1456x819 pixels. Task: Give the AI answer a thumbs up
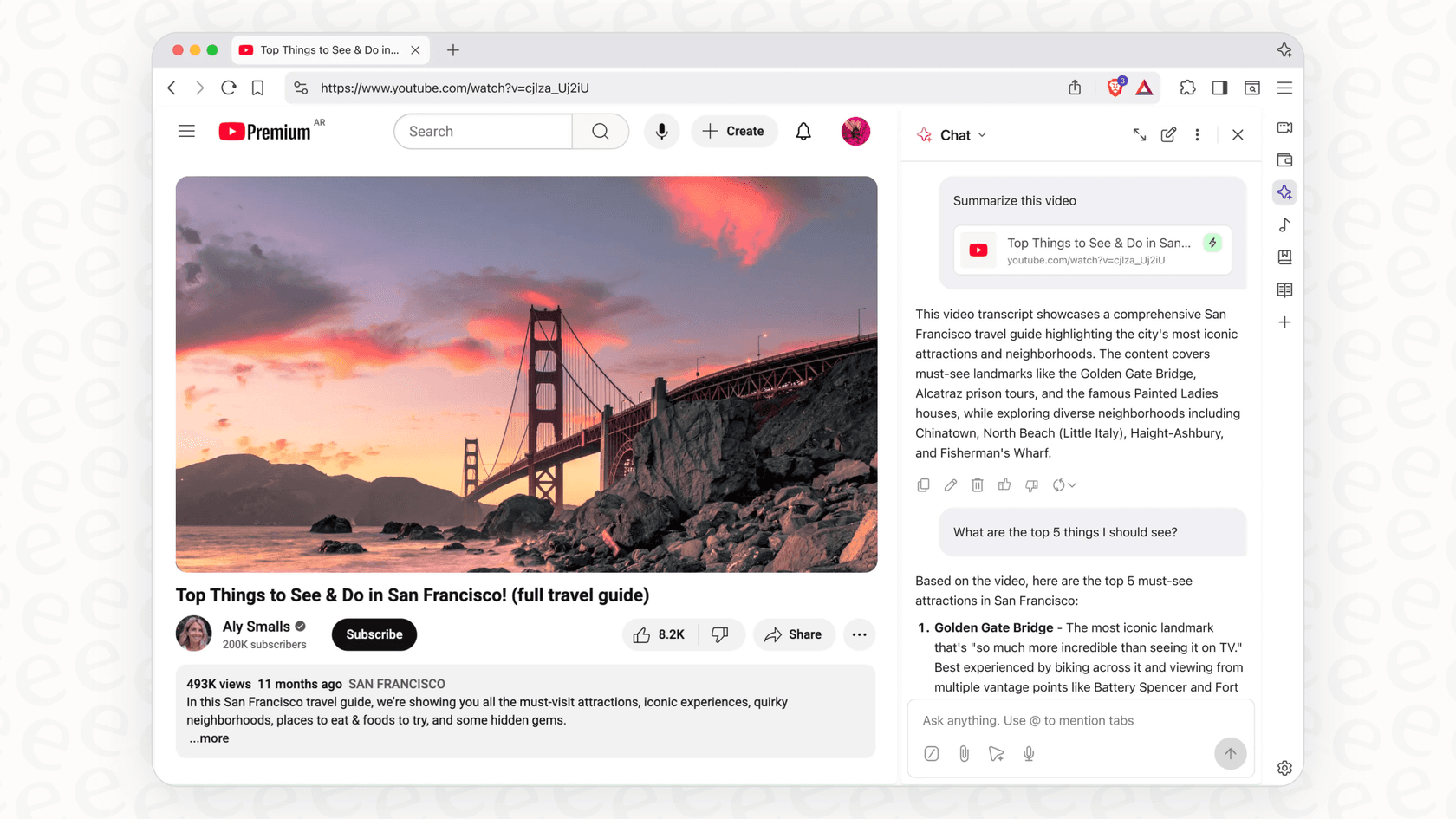(x=1004, y=485)
